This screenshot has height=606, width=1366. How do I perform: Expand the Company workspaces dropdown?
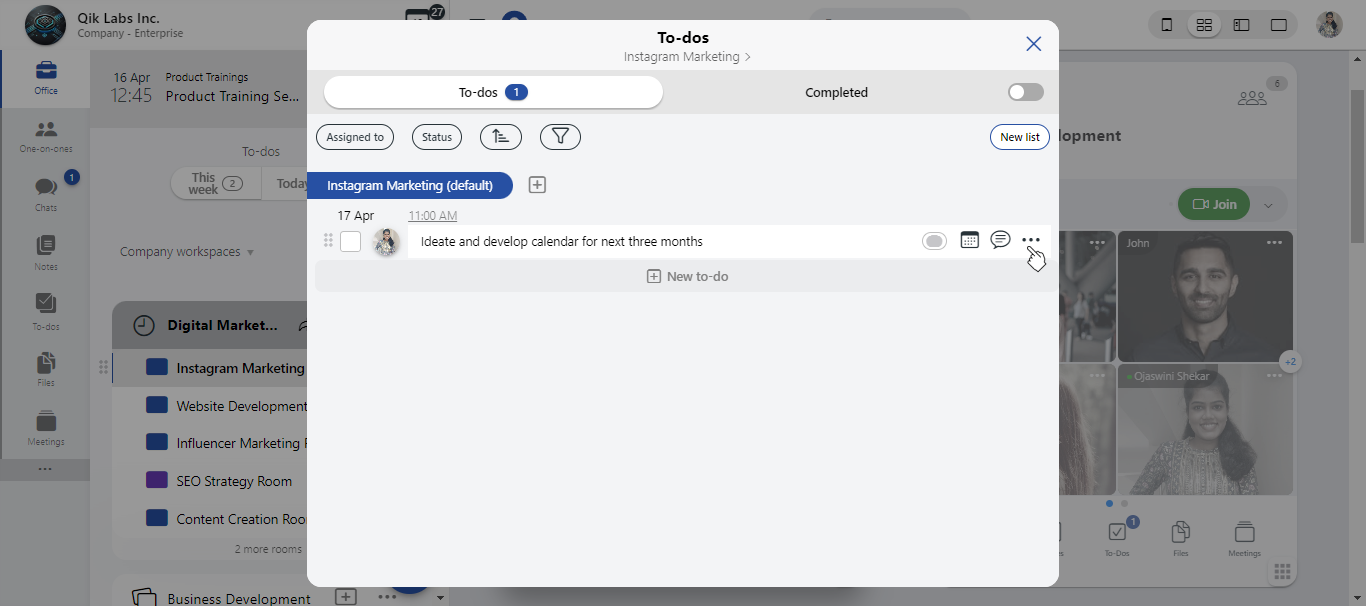187,252
